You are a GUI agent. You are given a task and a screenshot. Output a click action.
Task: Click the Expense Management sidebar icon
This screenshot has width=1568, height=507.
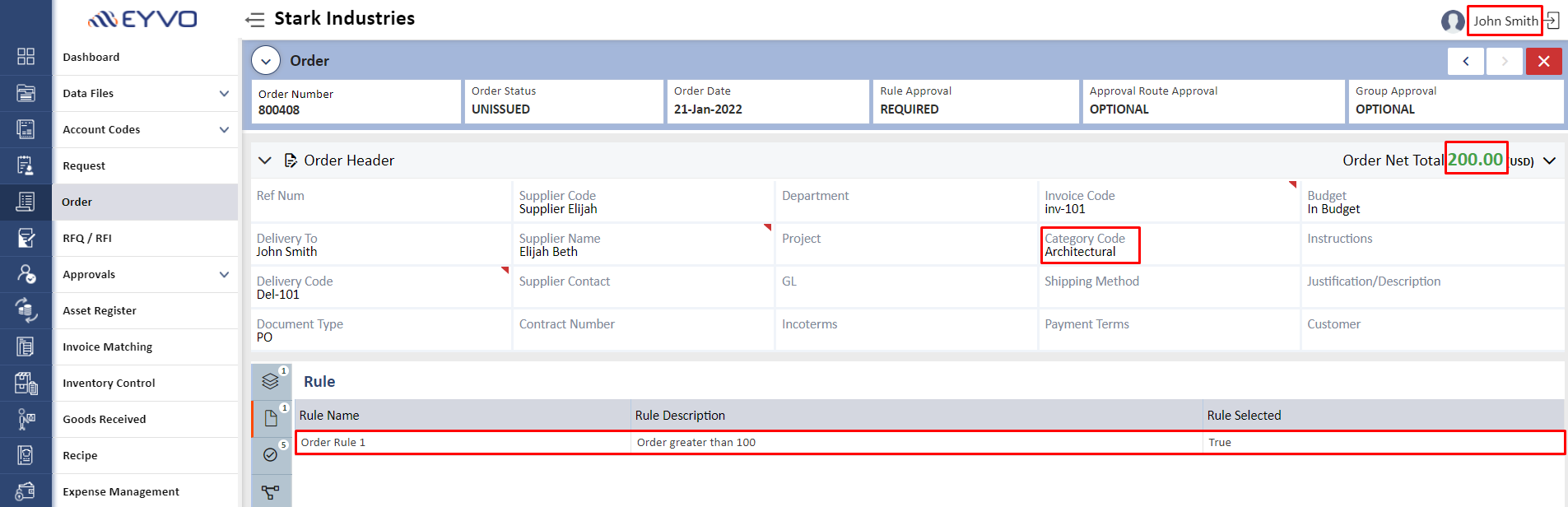click(26, 491)
